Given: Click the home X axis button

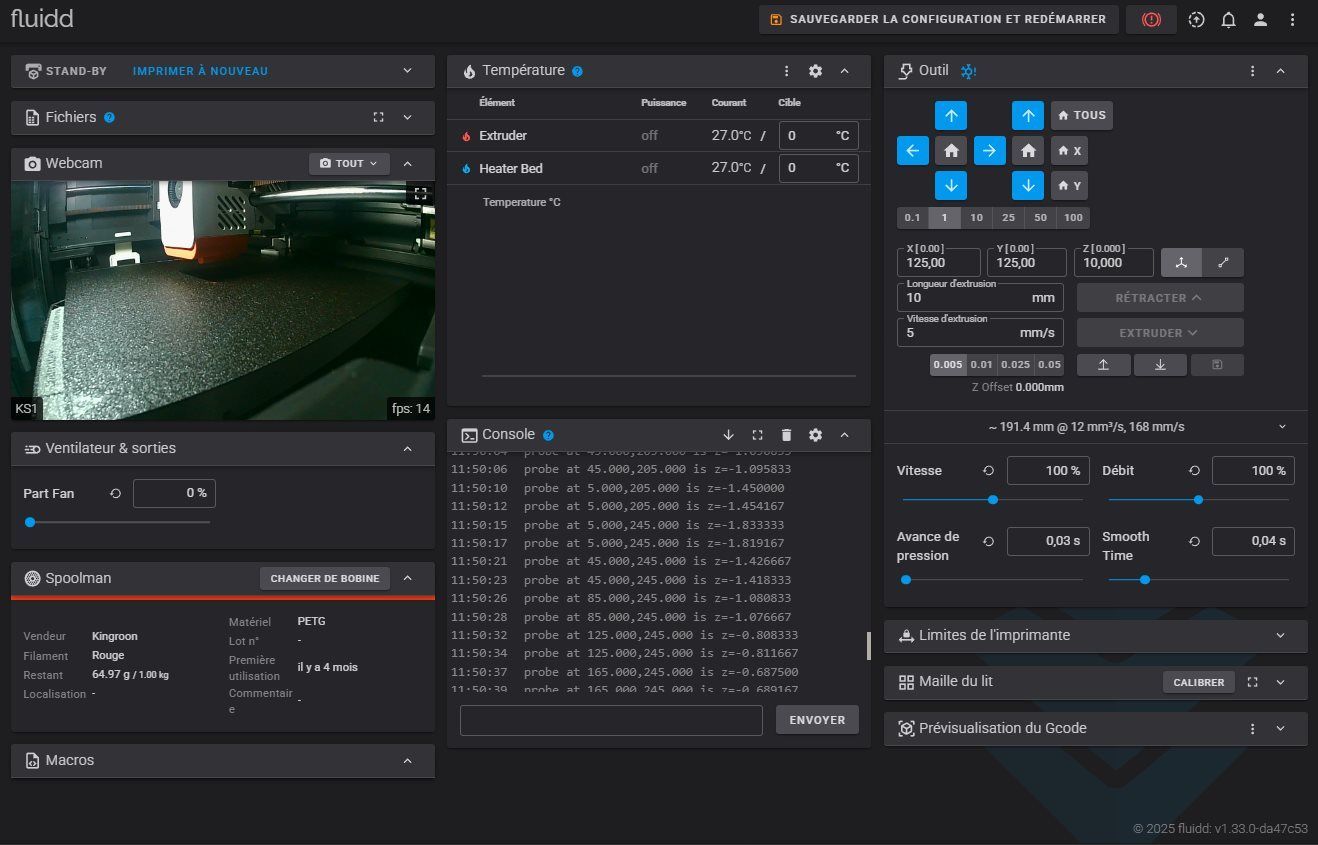Looking at the screenshot, I should [x=1069, y=151].
